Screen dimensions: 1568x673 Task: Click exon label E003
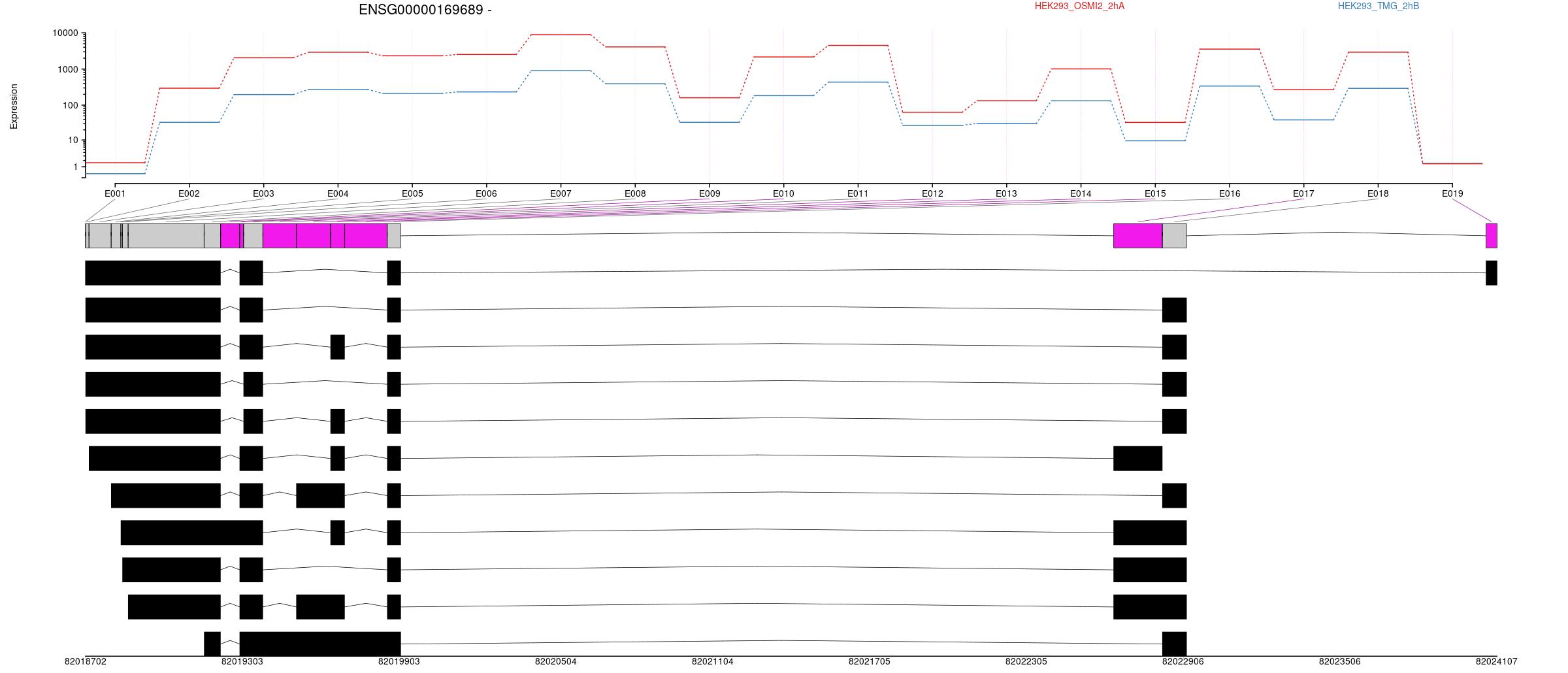[263, 193]
